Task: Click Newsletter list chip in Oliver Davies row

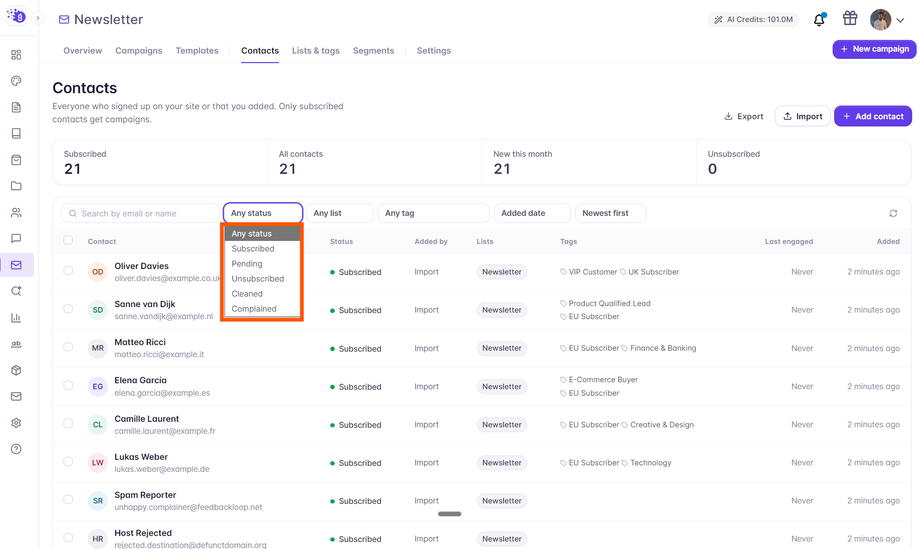Action: pyautogui.click(x=502, y=272)
